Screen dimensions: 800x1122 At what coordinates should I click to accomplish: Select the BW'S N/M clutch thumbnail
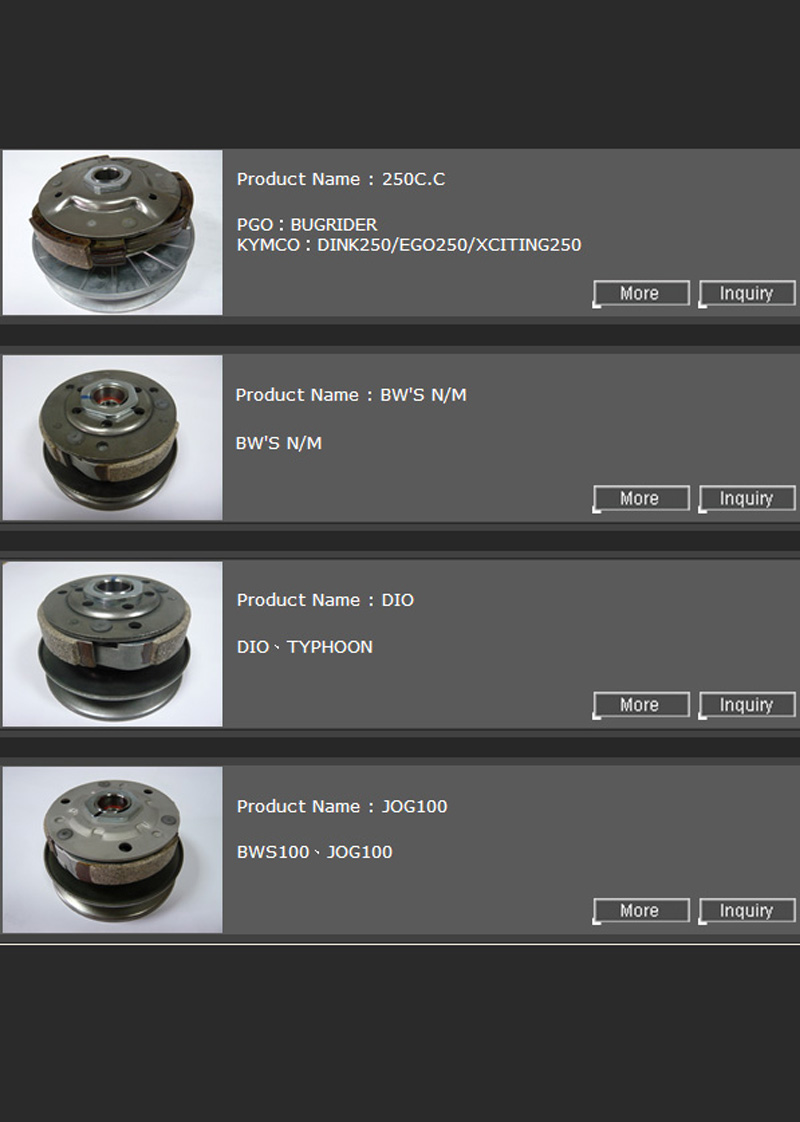coord(112,438)
